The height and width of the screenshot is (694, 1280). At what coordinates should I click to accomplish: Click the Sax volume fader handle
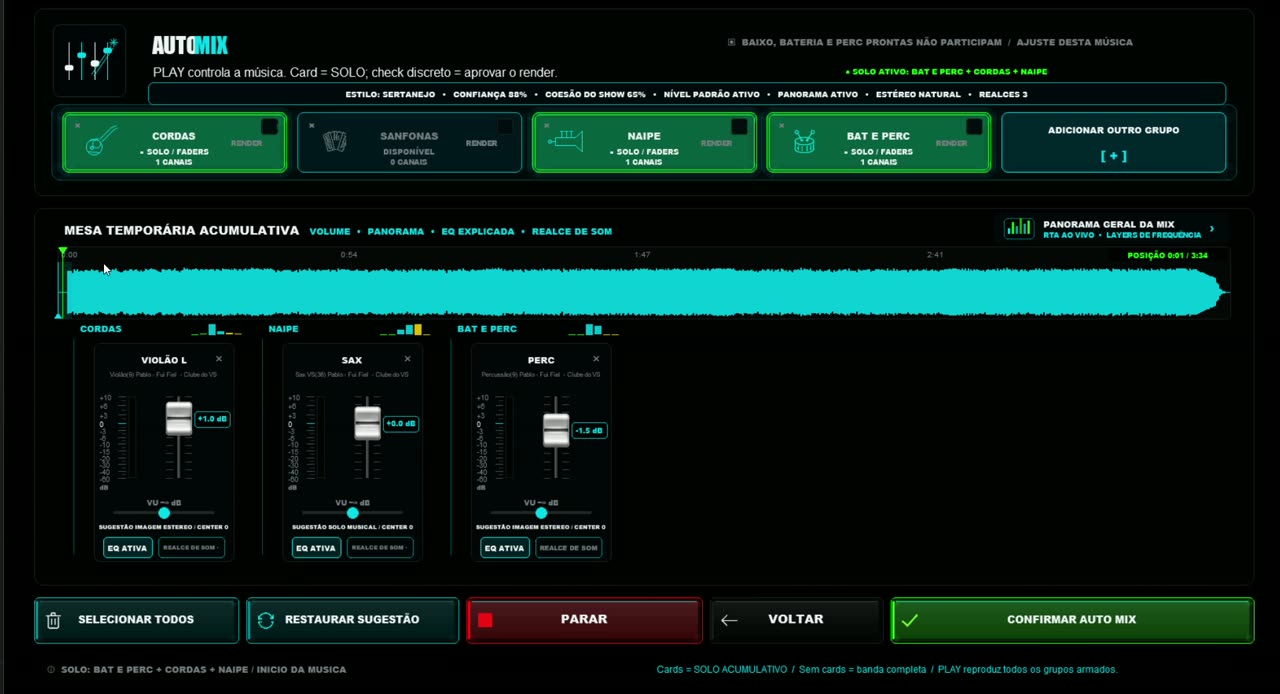(367, 423)
